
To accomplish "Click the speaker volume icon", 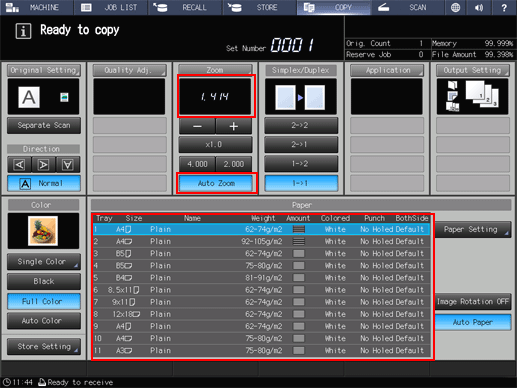I will (479, 7).
